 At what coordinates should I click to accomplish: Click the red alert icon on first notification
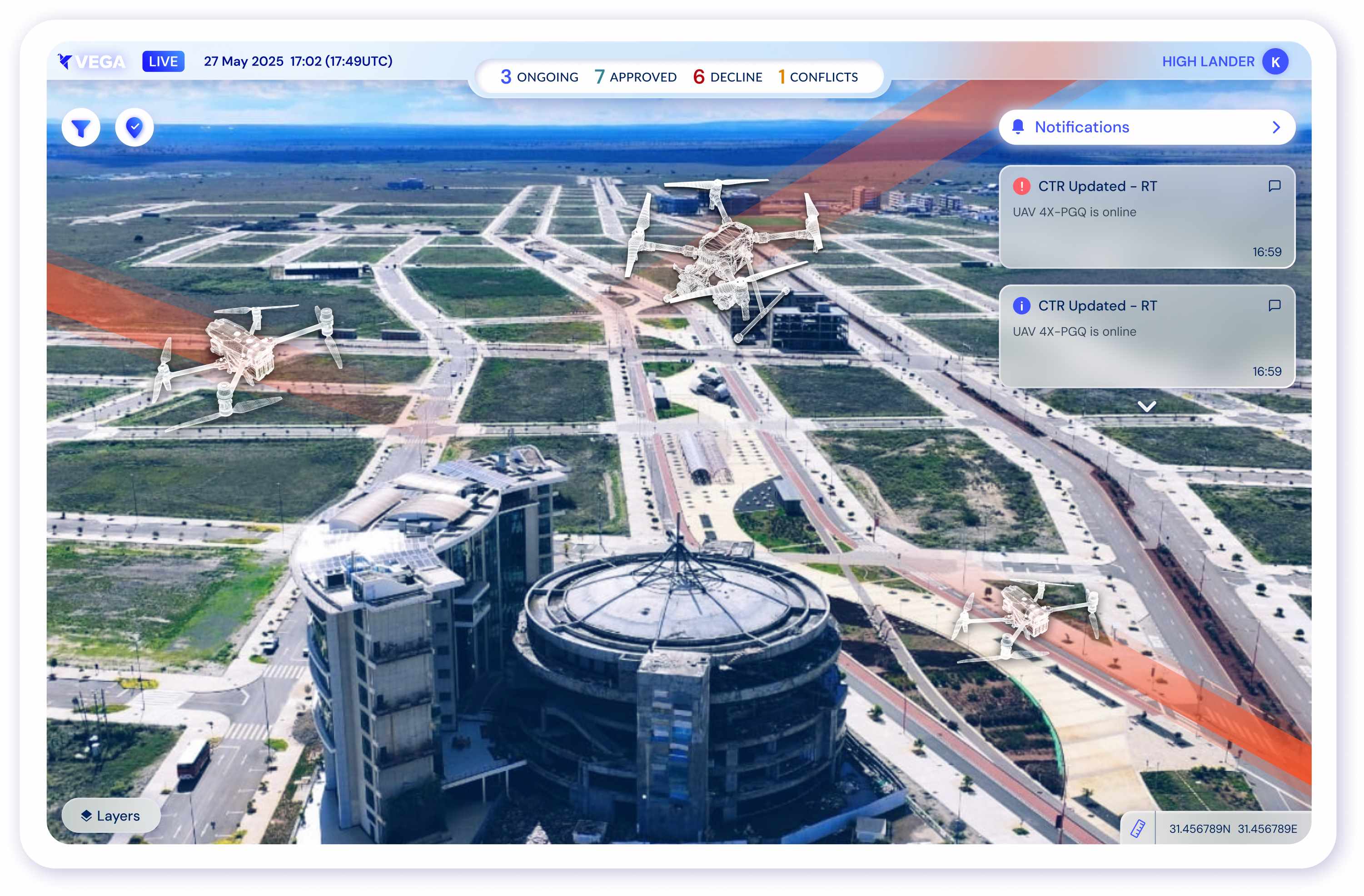[1021, 186]
